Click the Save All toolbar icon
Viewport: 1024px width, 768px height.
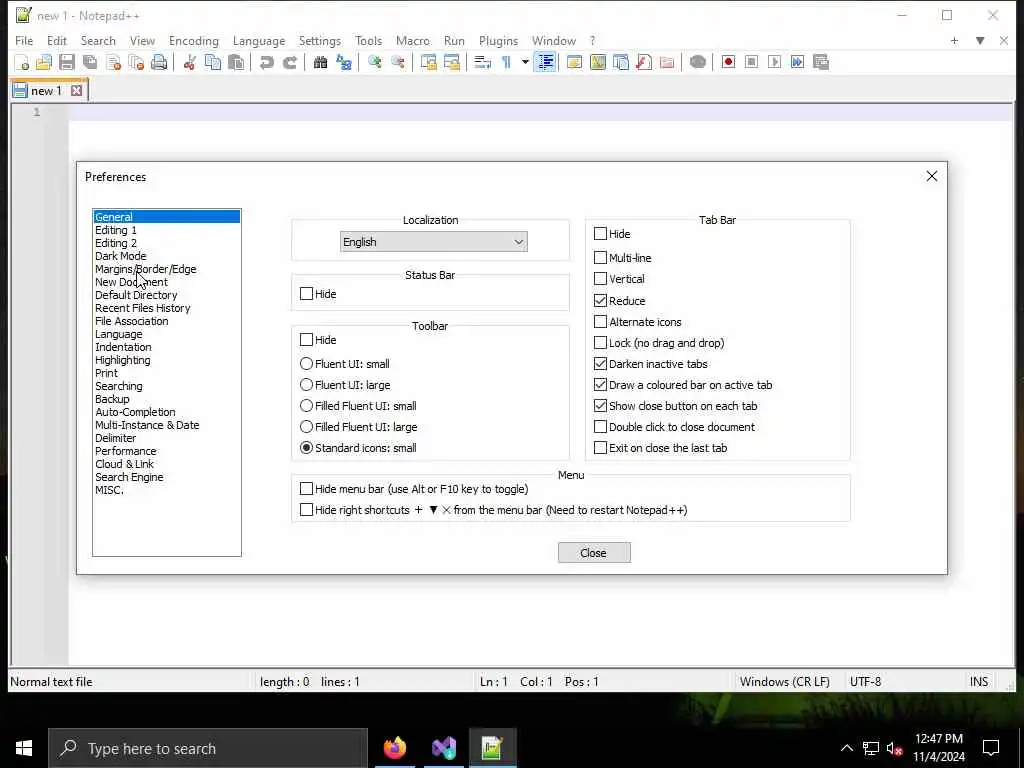tap(90, 62)
